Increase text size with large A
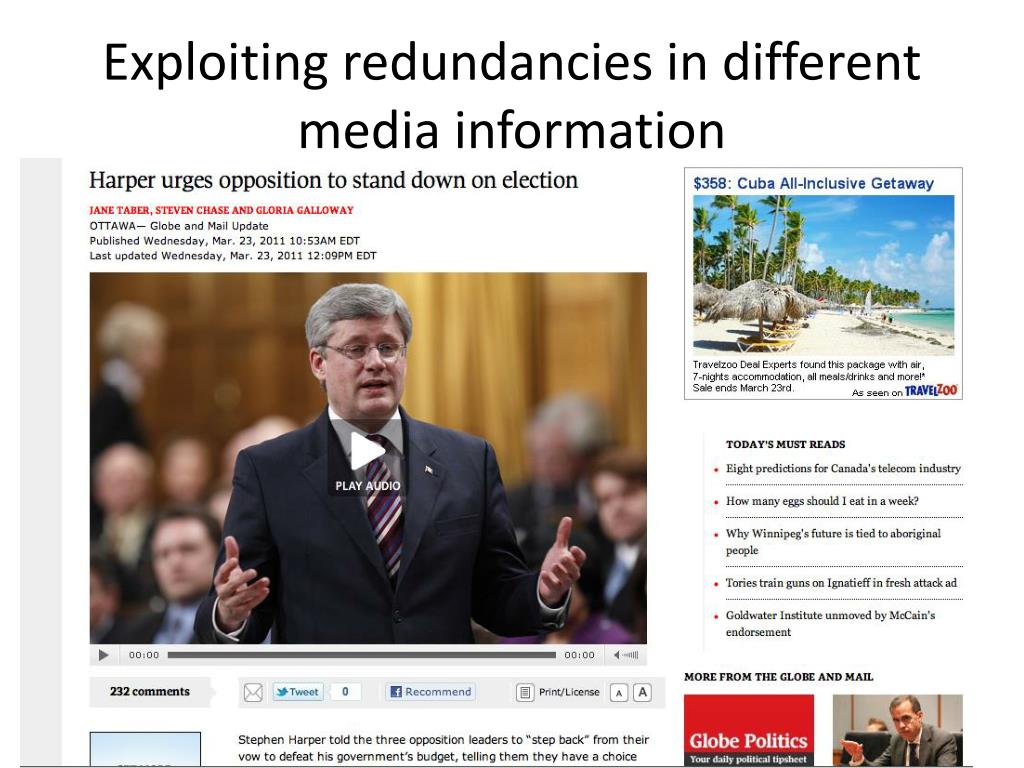This screenshot has width=1024, height=768. (x=643, y=692)
